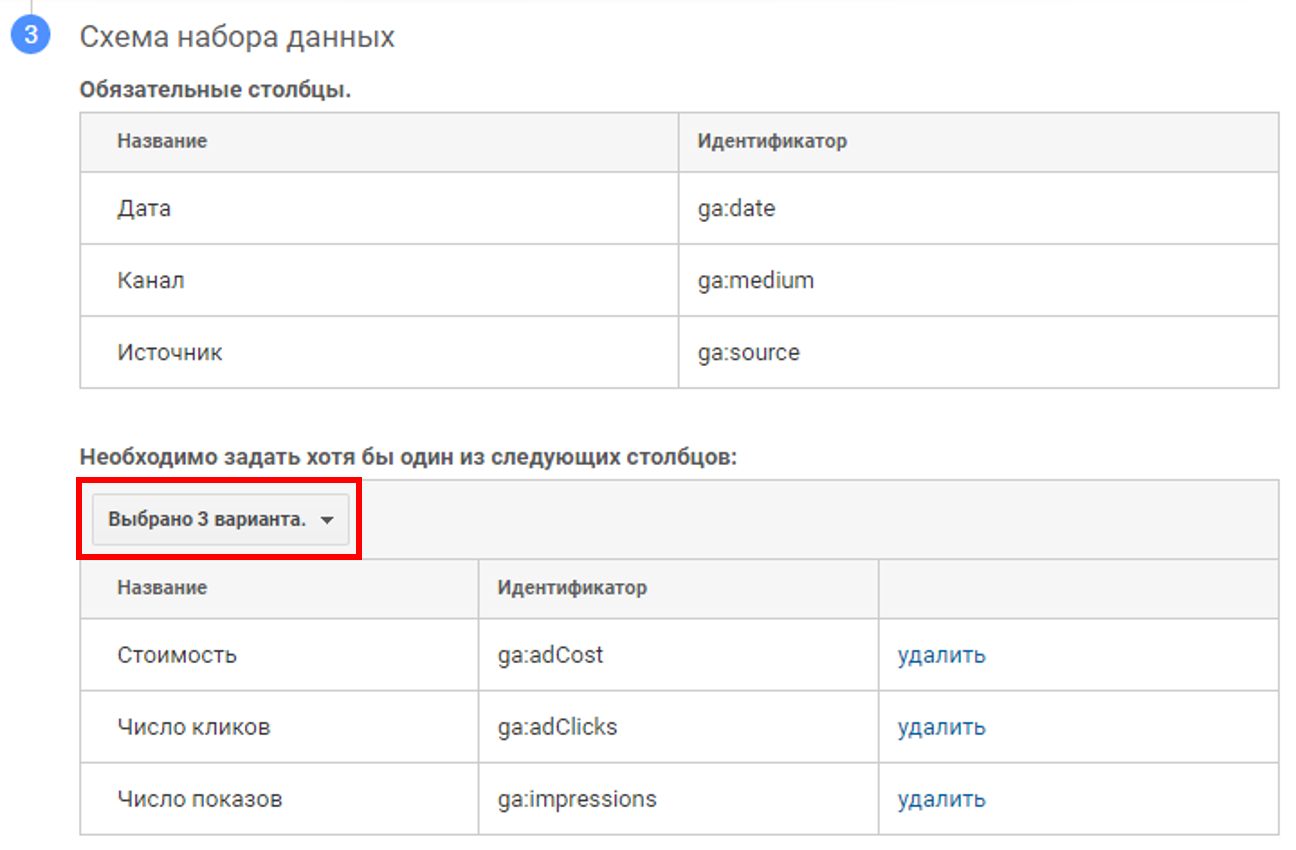Screen dimensions: 1296x850
Task: Click the step 3 number circle
Action: pyautogui.click(x=30, y=35)
